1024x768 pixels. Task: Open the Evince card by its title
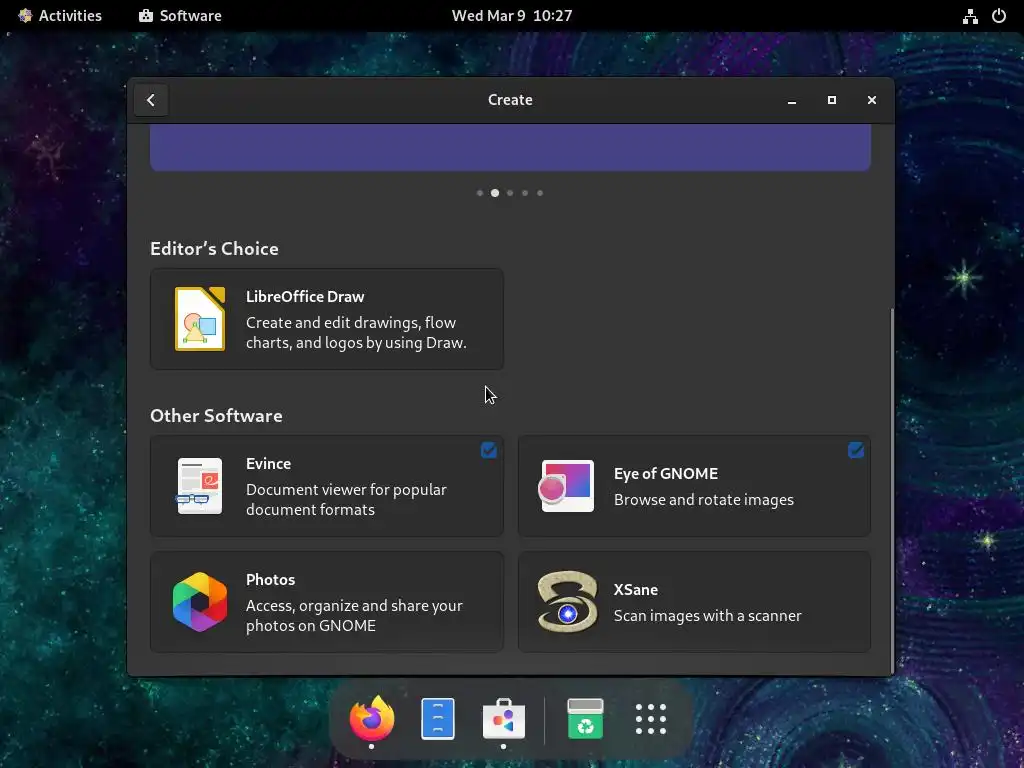268,464
